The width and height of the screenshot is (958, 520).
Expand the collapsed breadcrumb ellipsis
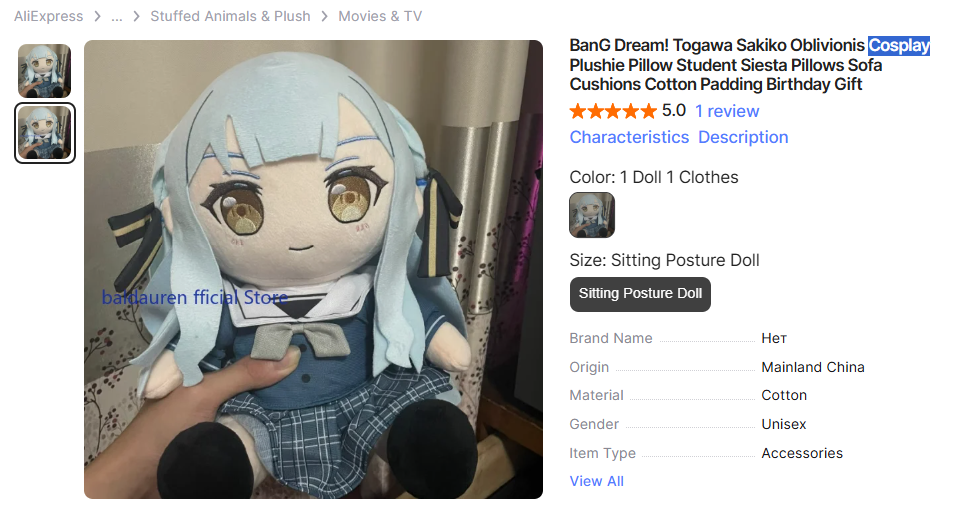pyautogui.click(x=117, y=16)
